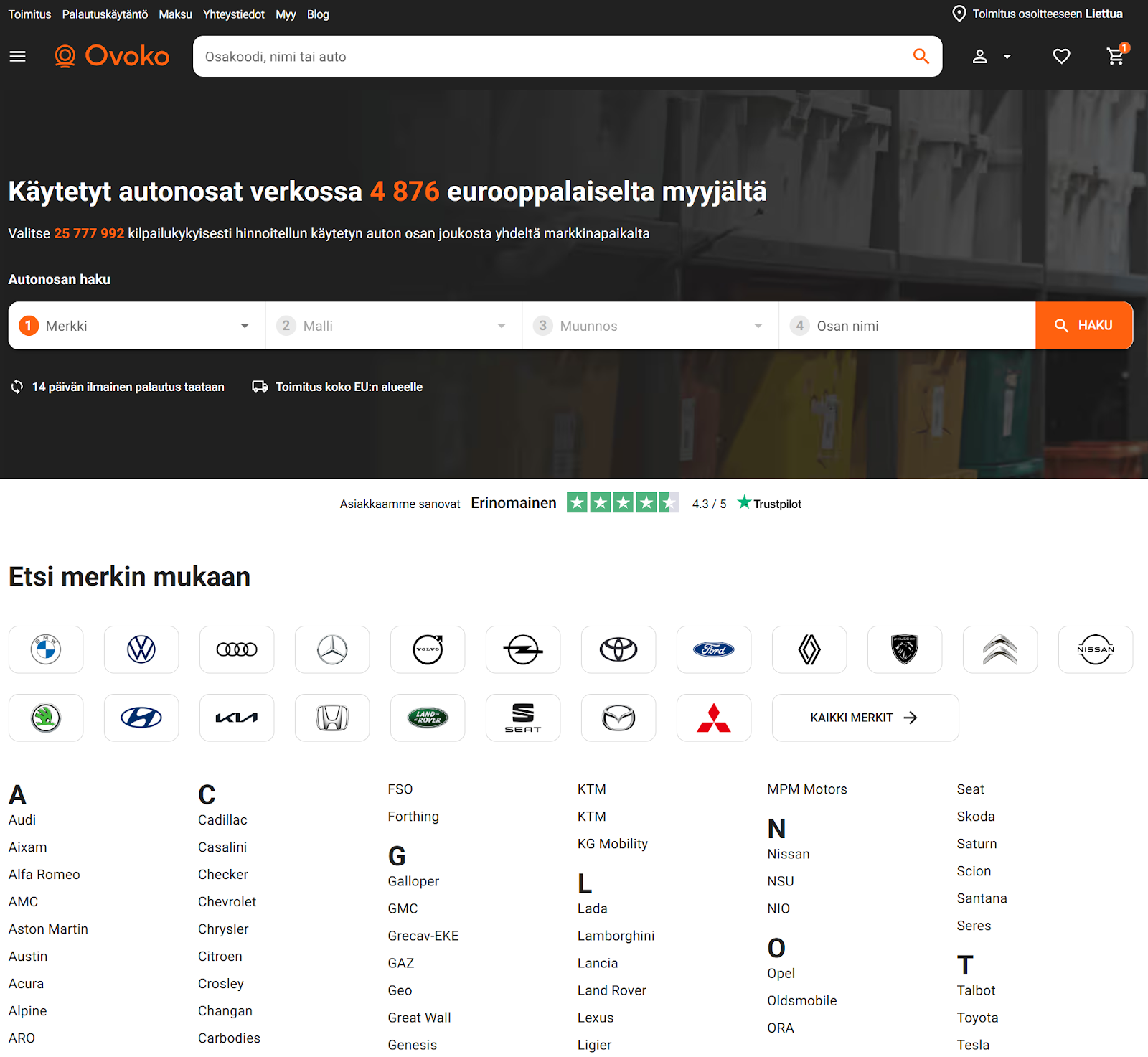Open the Trustpilot rating link
Viewport: 1148px width, 1057px height.
pos(769,504)
